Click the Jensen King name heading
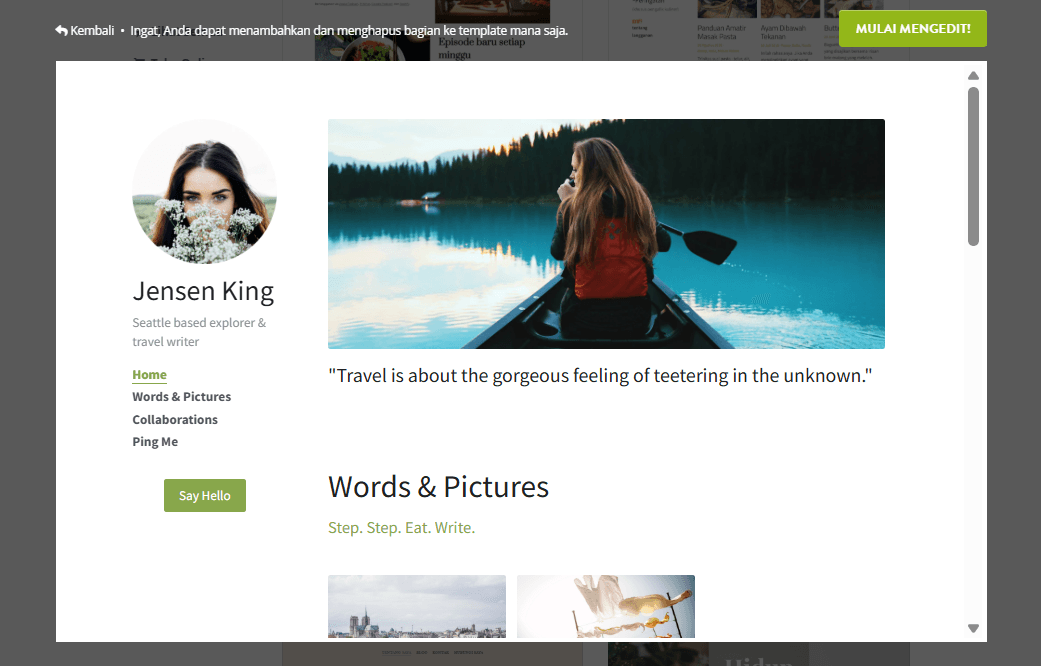Screen dimensions: 1041x666 tap(203, 291)
